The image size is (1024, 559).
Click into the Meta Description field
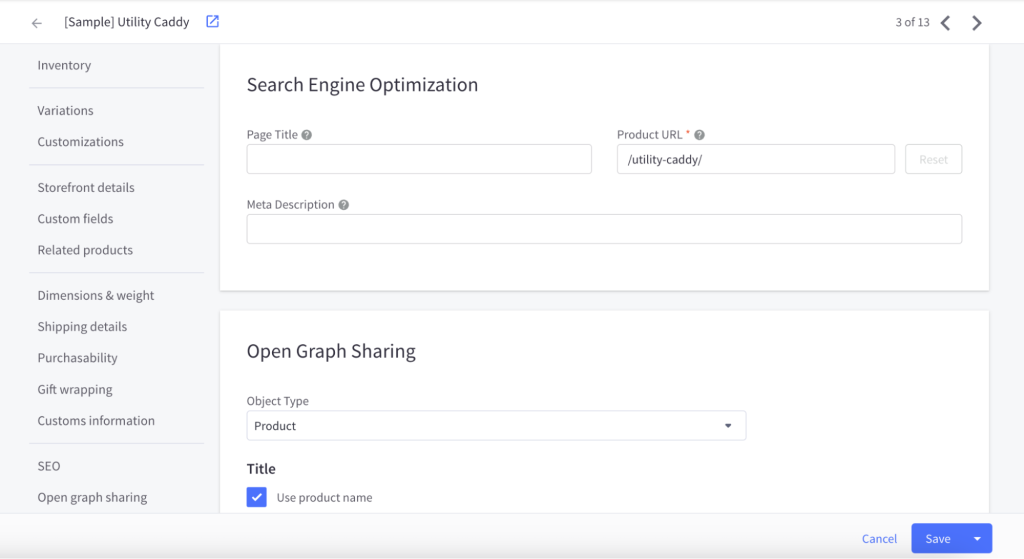604,229
